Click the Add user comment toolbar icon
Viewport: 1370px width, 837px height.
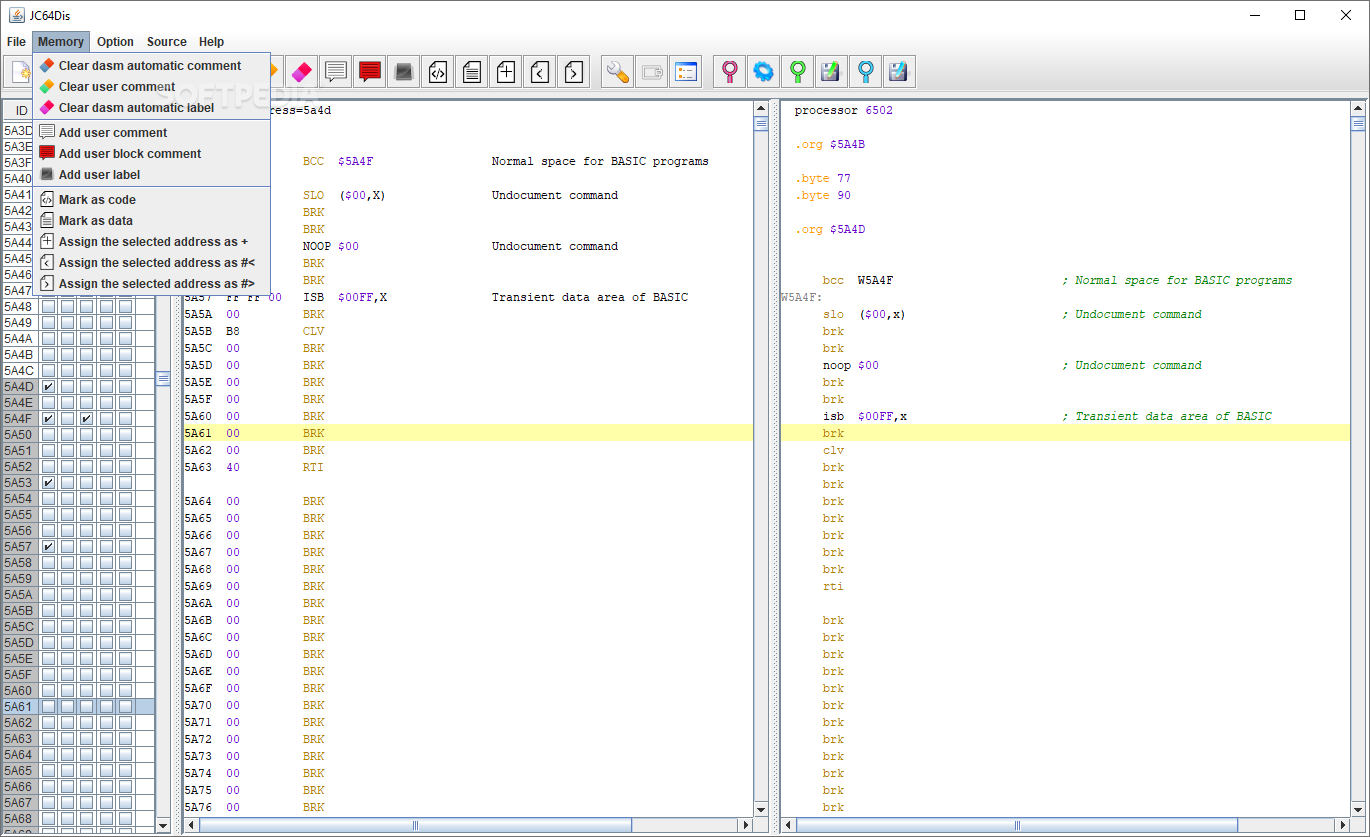[336, 72]
